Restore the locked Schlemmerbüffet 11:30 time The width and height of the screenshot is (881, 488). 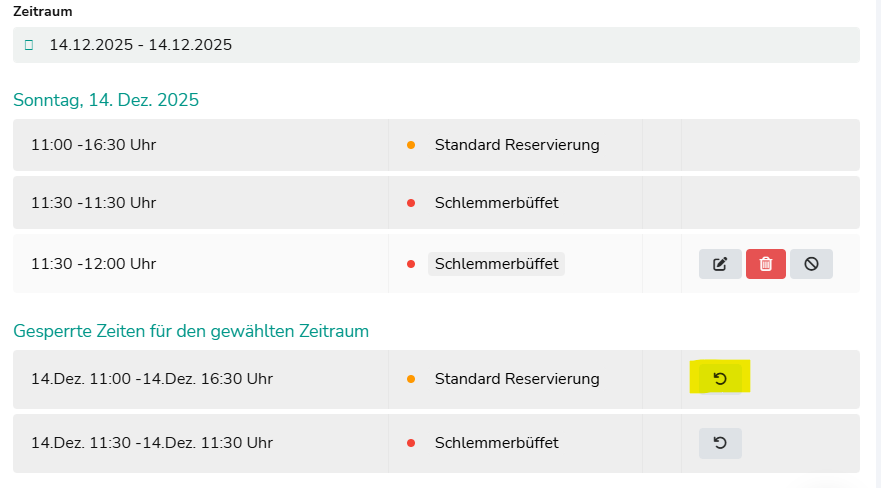pyautogui.click(x=720, y=443)
